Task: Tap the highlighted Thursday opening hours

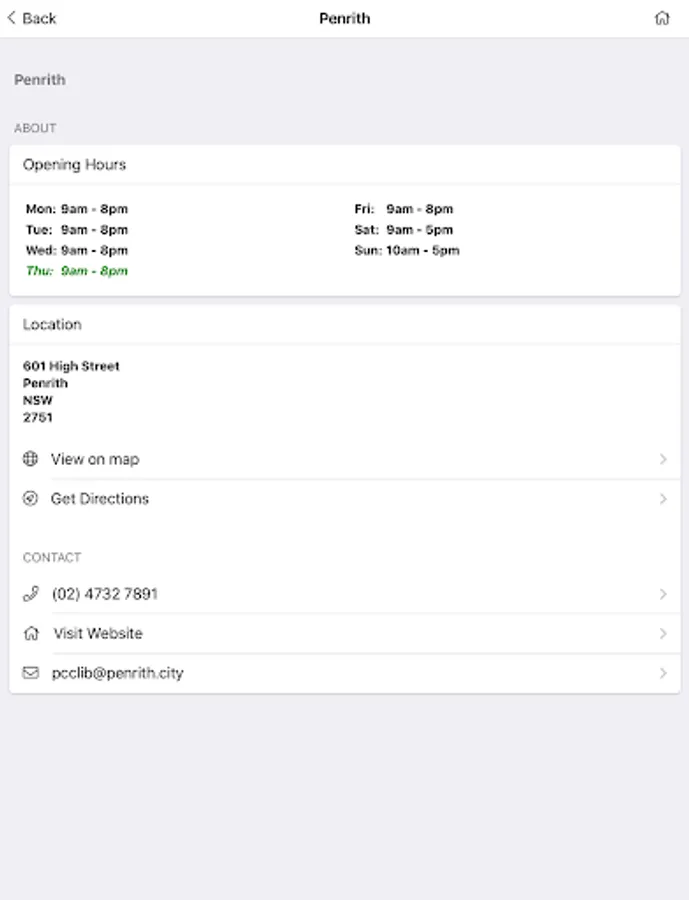Action: pyautogui.click(x=77, y=271)
